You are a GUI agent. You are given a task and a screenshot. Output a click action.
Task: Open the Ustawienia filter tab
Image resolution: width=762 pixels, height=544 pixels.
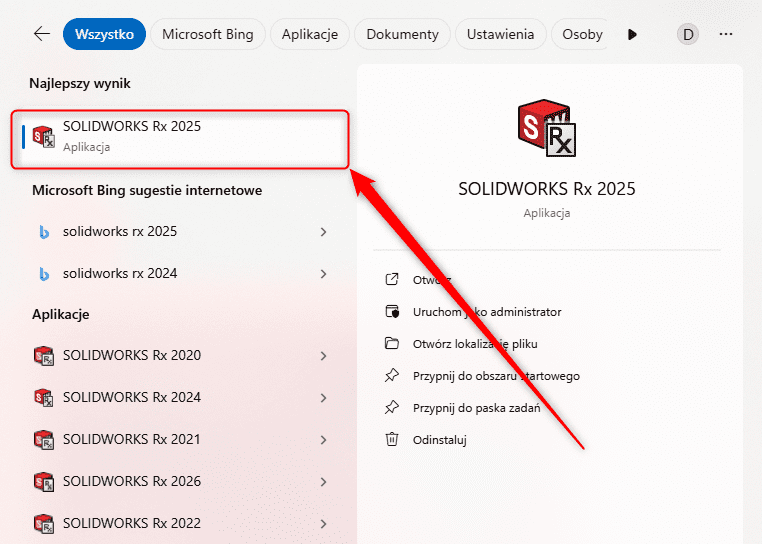point(501,34)
